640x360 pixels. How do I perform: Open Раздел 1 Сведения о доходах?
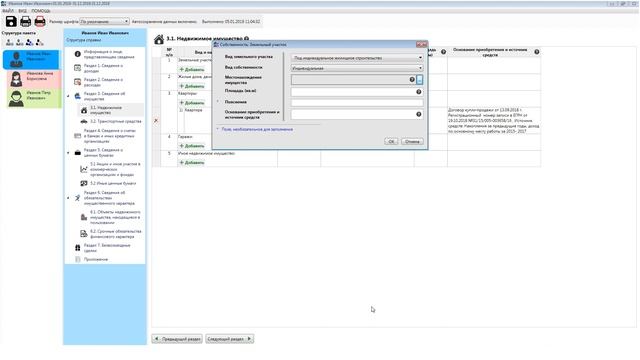pos(104,68)
